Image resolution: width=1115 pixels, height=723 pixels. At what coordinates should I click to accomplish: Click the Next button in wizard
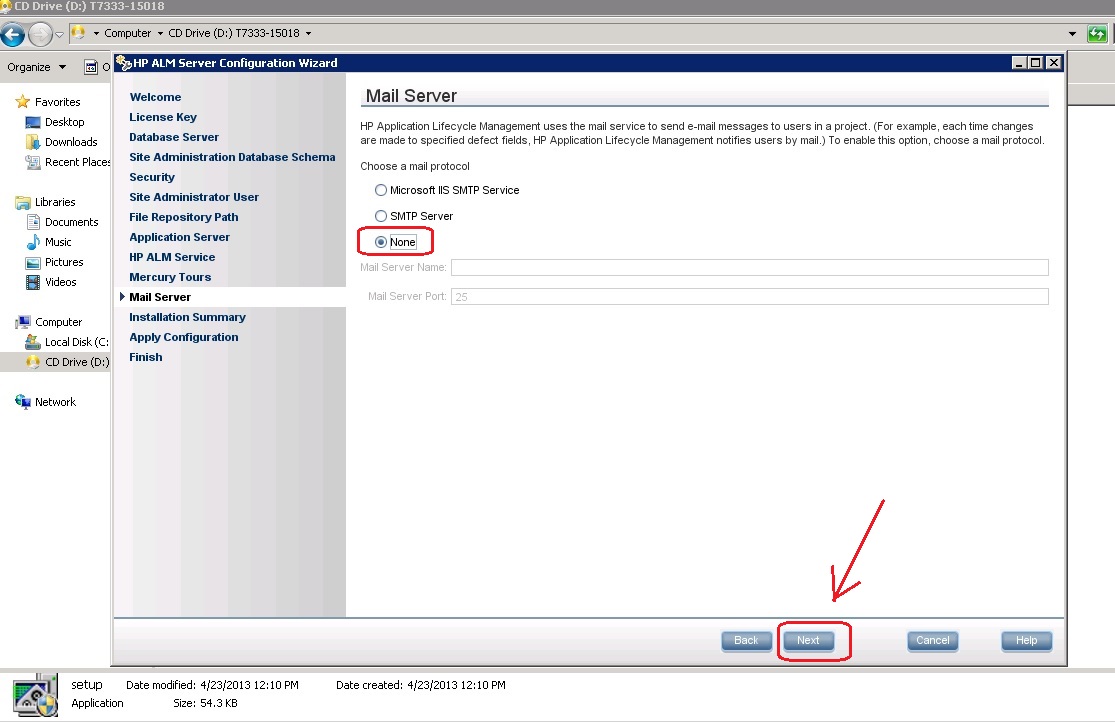[x=808, y=641]
